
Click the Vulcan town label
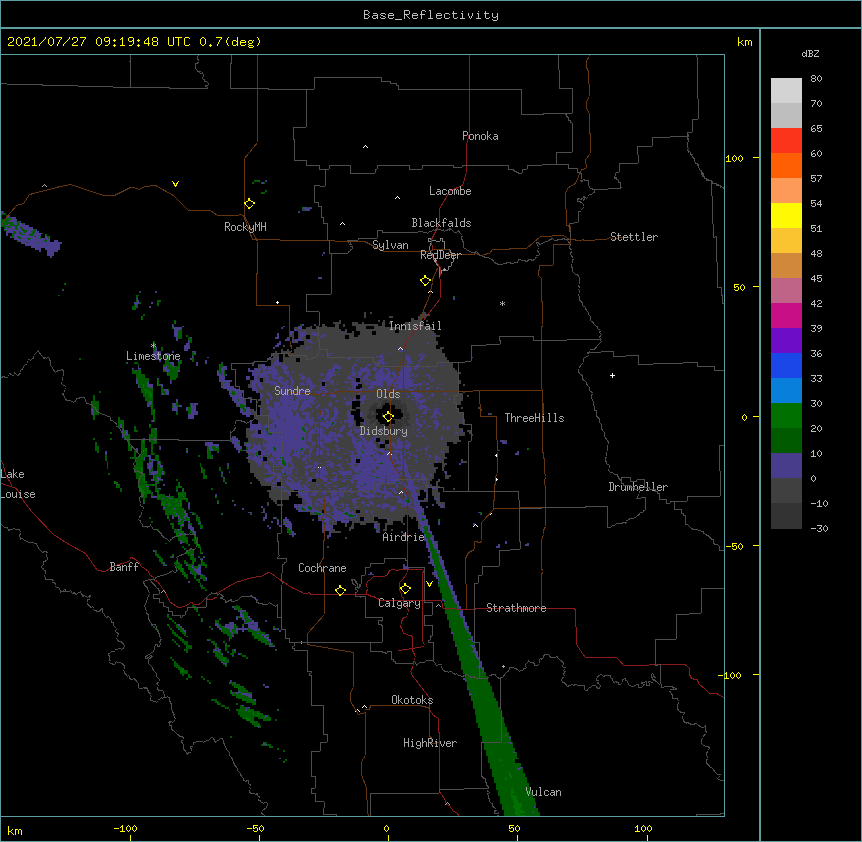[x=543, y=792]
